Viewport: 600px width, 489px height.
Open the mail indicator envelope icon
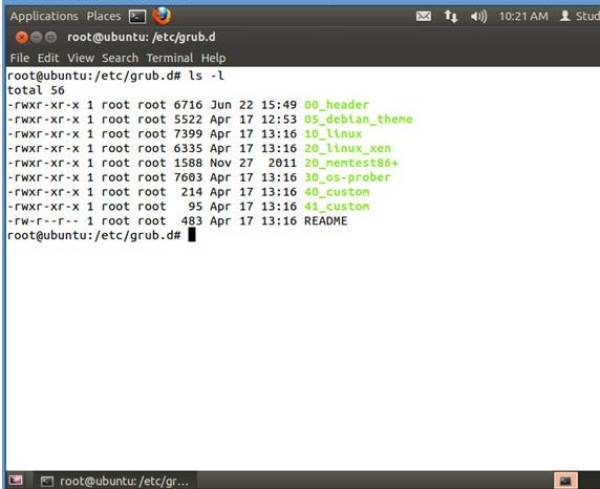[423, 16]
